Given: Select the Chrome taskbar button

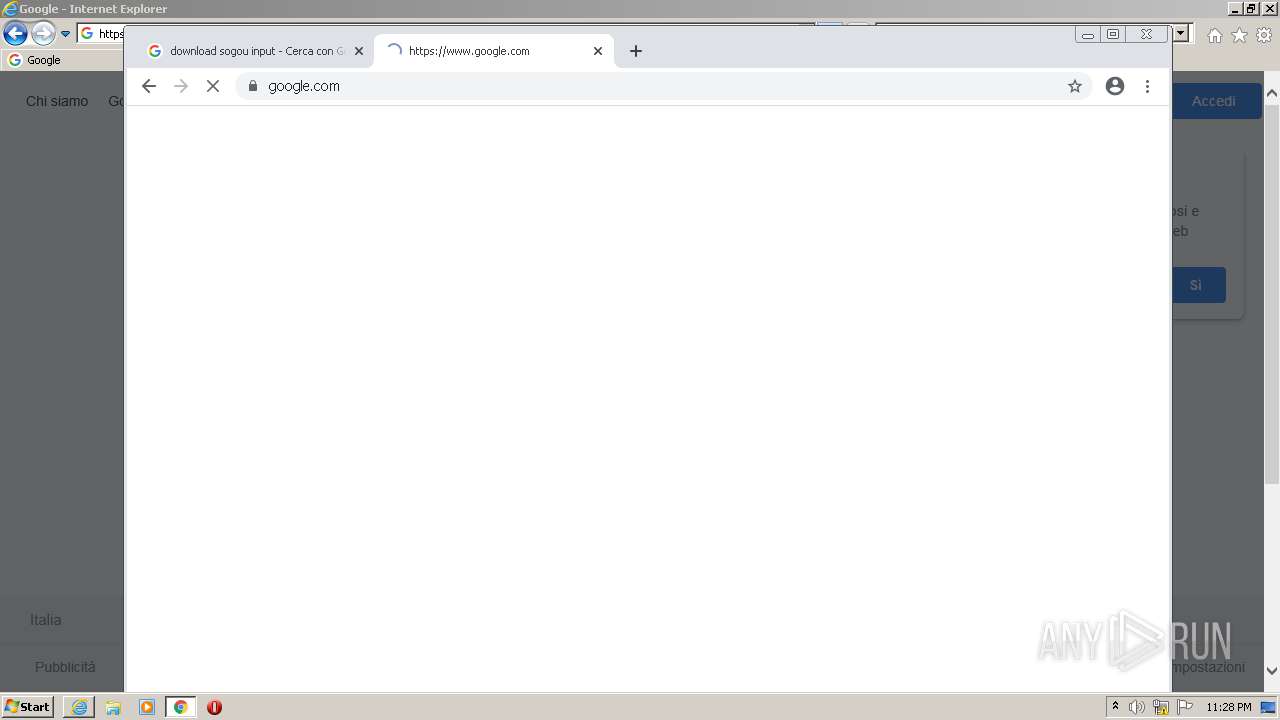Looking at the screenshot, I should [x=181, y=707].
